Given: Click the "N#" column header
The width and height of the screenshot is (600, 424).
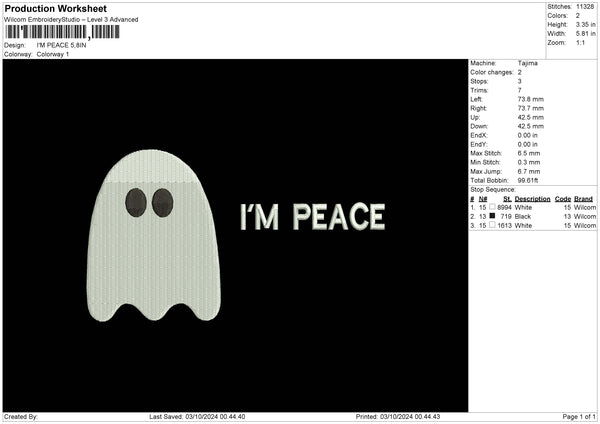Looking at the screenshot, I should [483, 199].
